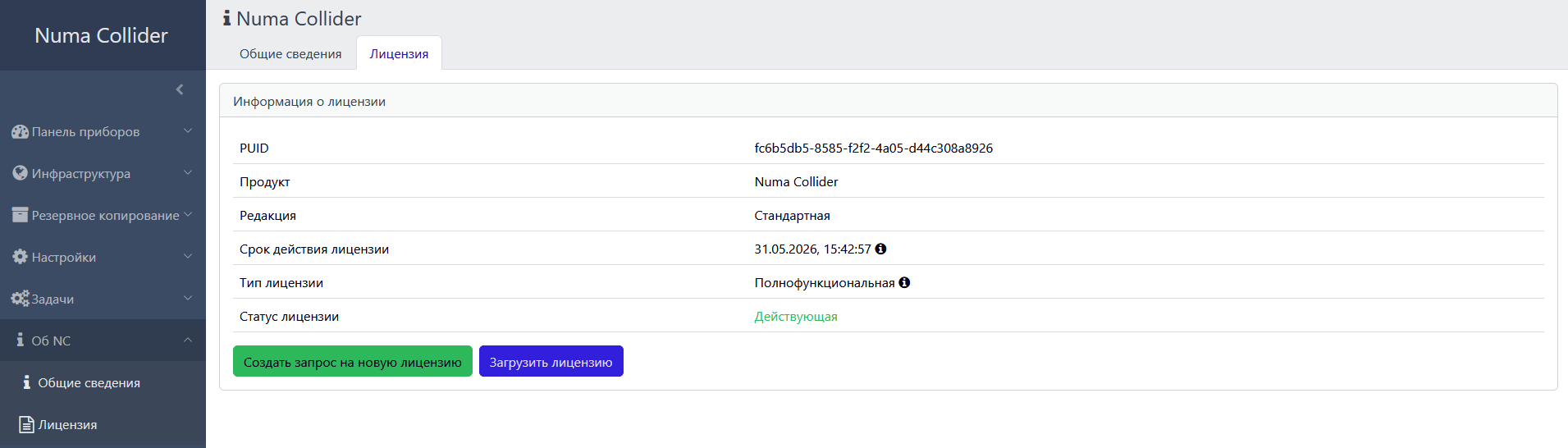Collapse the sidebar with the left arrow
The height and width of the screenshot is (448, 1568).
pyautogui.click(x=180, y=89)
